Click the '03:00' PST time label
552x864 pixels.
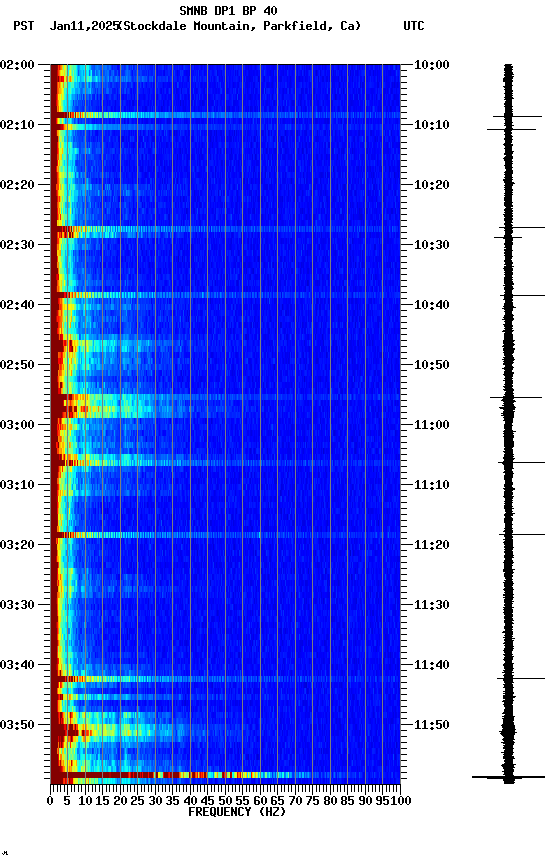pos(17,425)
